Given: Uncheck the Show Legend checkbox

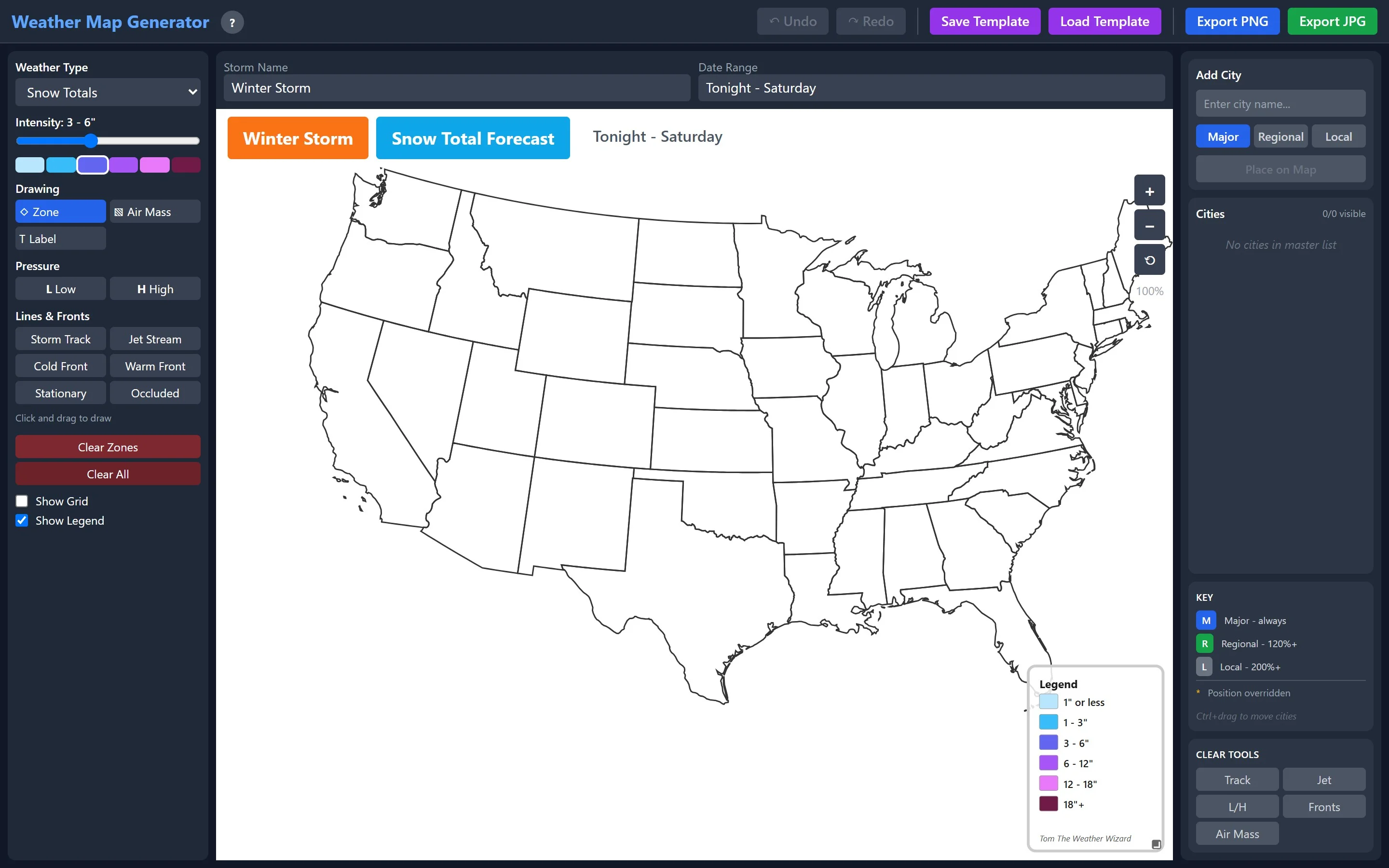Looking at the screenshot, I should [22, 521].
